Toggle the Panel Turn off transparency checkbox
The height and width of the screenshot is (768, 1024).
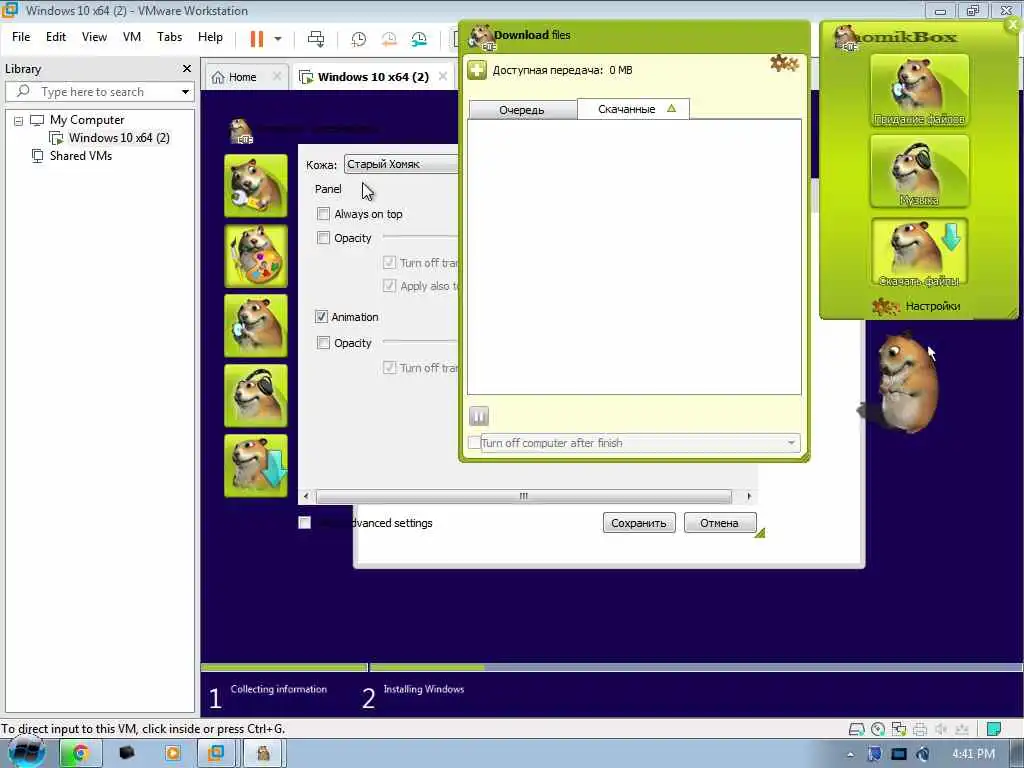[x=389, y=263]
